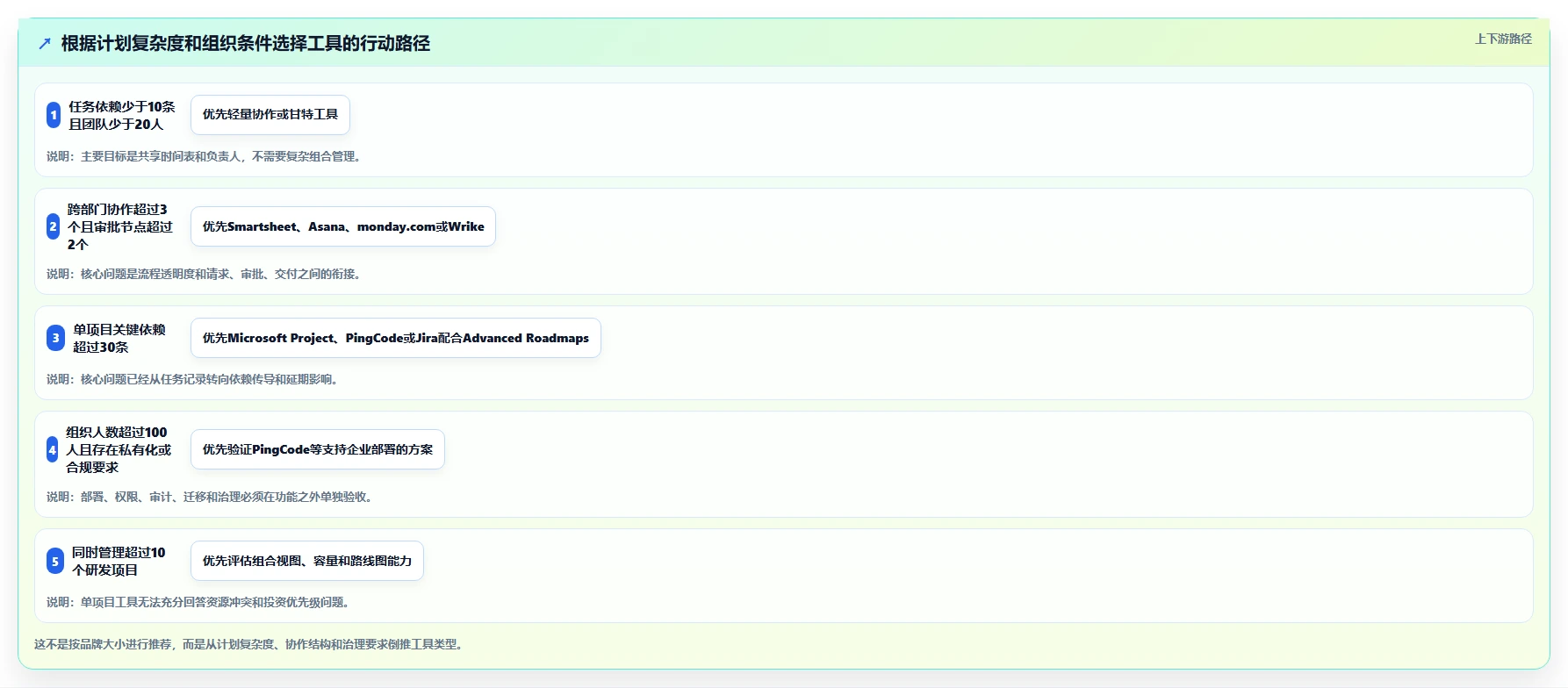Click the note 核心问题已经从任务记录转向依赖传导和延期影响

click(x=192, y=379)
